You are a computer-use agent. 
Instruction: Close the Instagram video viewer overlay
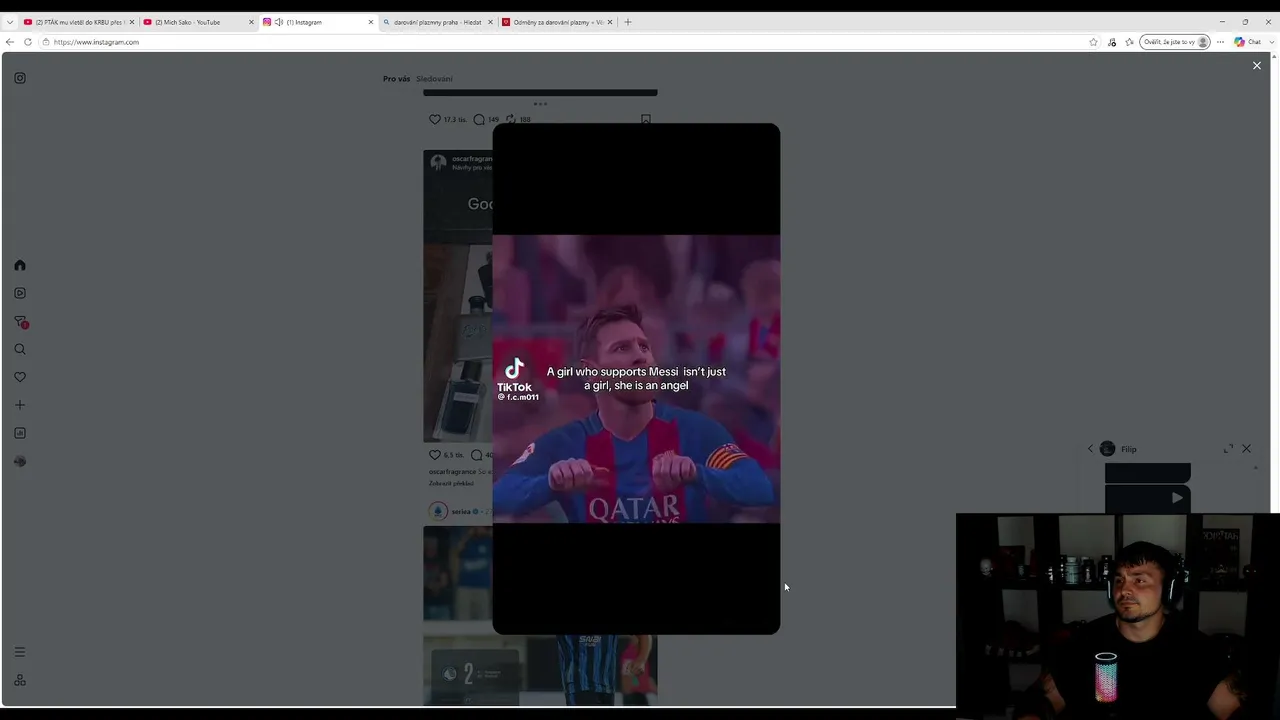click(x=1257, y=65)
